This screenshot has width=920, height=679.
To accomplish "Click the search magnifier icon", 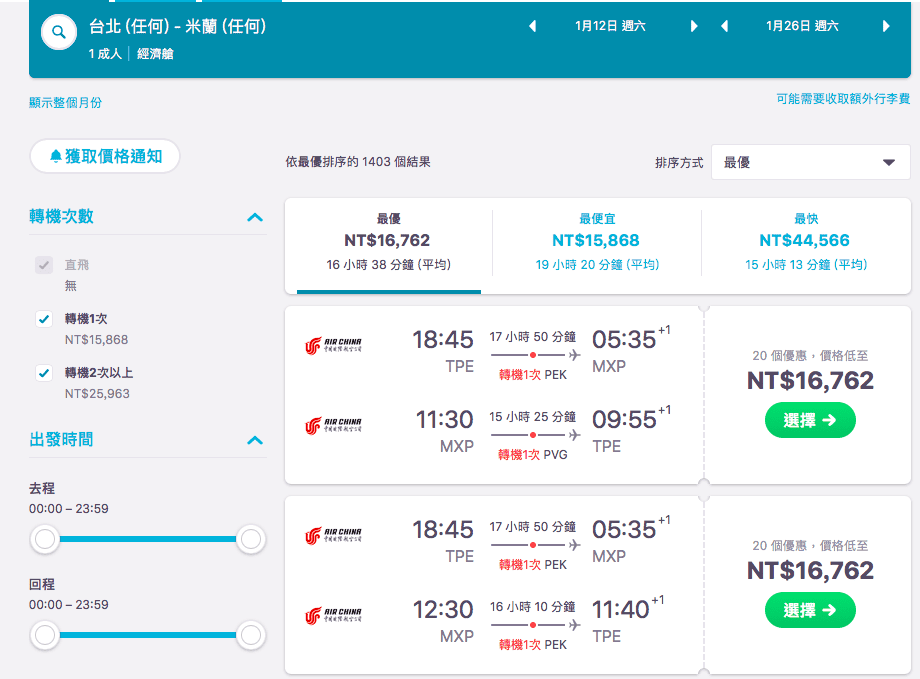I will 59,32.
